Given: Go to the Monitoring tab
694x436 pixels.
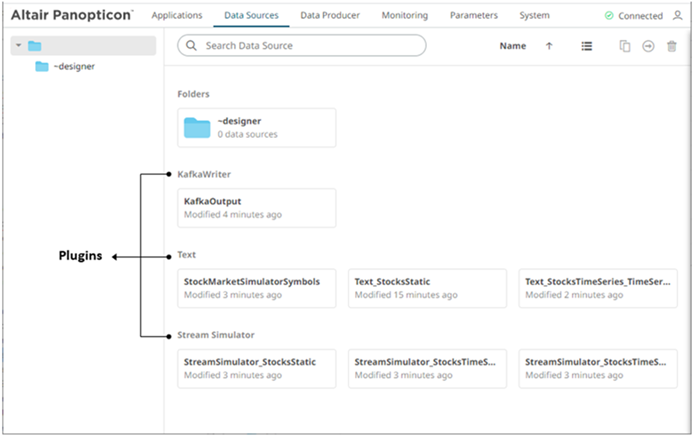Looking at the screenshot, I should point(404,16).
